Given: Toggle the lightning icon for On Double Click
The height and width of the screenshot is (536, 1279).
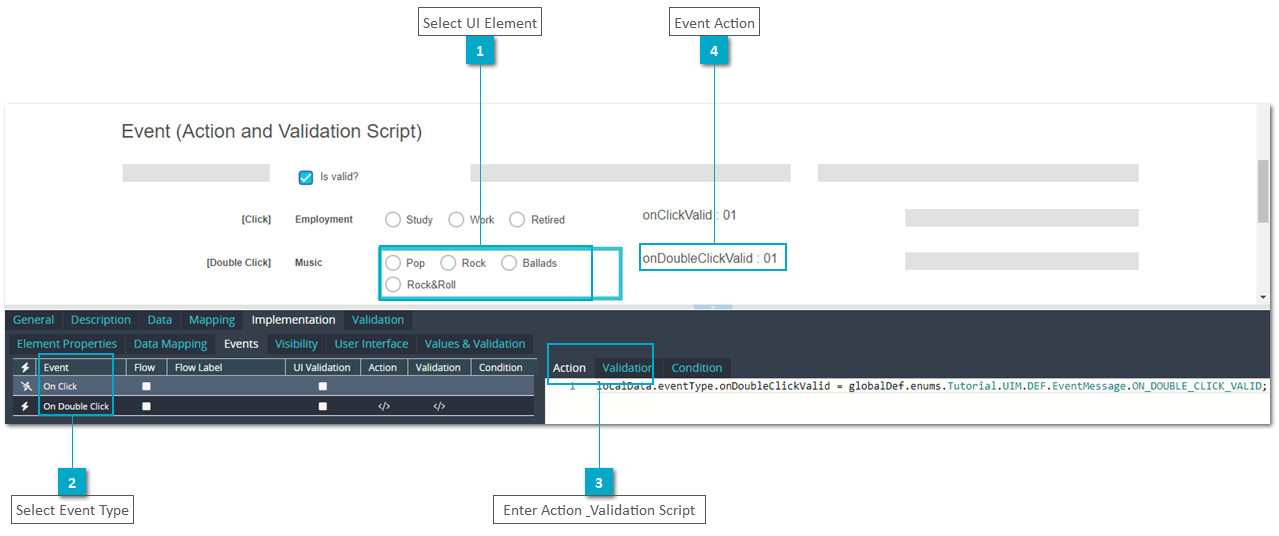Looking at the screenshot, I should [26, 406].
